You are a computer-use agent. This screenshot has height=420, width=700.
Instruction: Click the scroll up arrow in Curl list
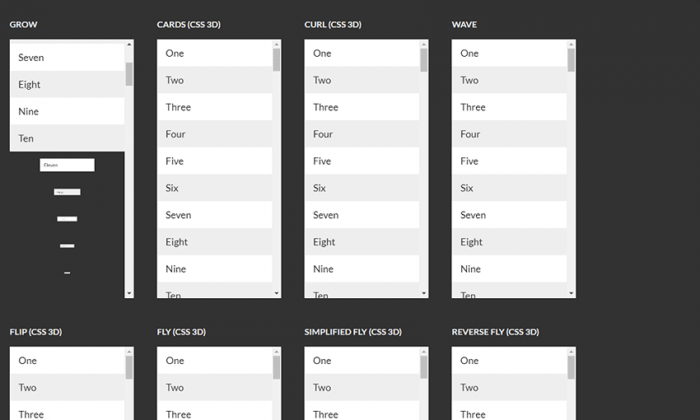point(424,44)
